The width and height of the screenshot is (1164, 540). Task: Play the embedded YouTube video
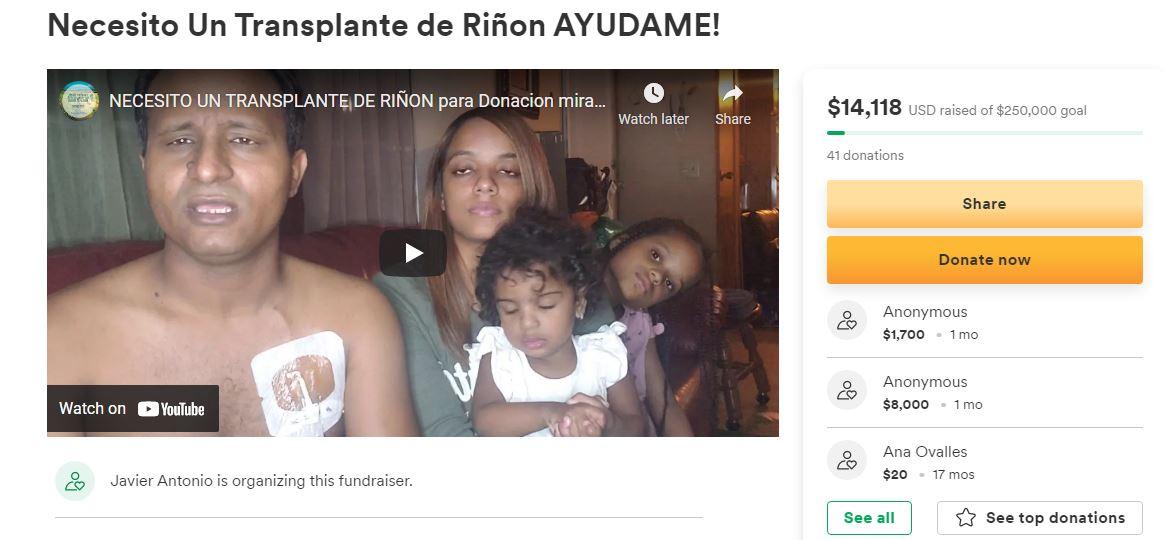click(413, 253)
